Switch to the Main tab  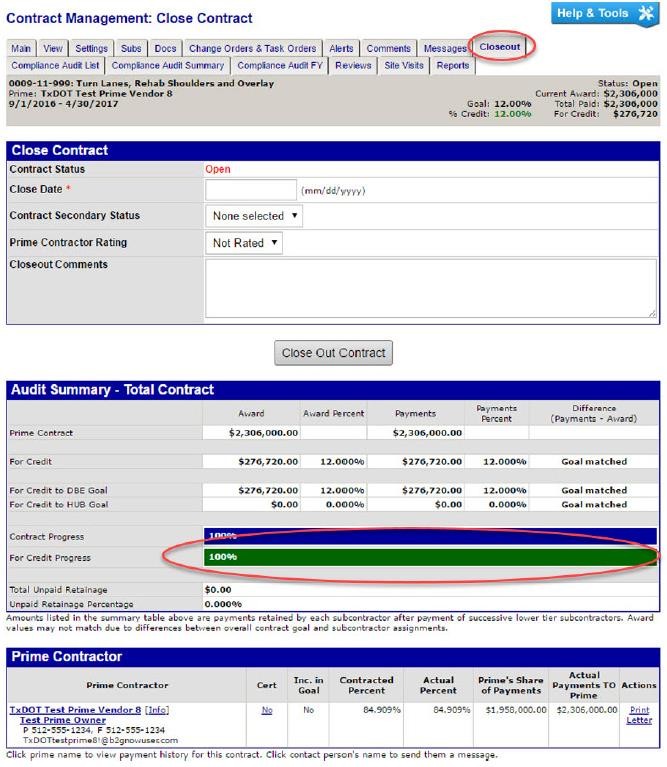[x=20, y=48]
